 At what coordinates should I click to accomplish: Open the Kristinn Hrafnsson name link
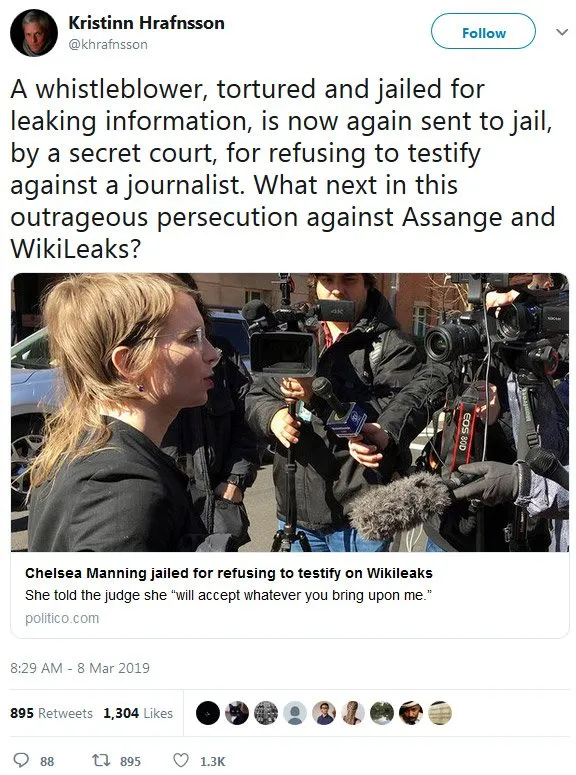coord(146,23)
